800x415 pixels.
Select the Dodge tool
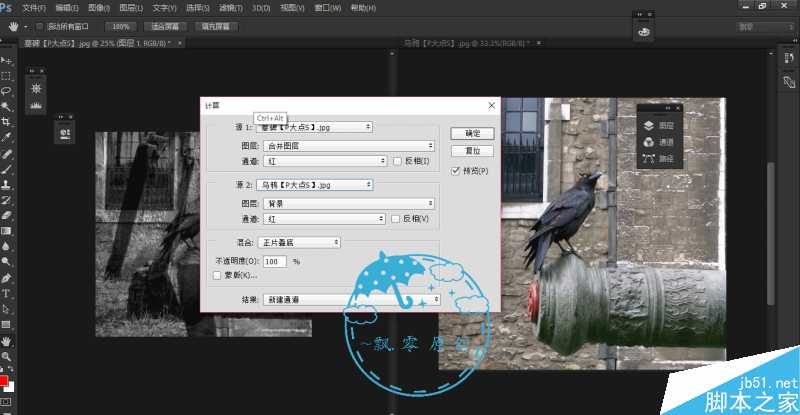(6, 261)
